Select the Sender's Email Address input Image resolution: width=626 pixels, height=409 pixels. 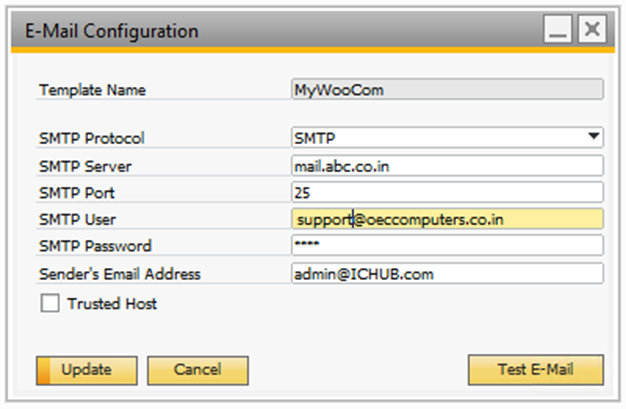tap(447, 273)
